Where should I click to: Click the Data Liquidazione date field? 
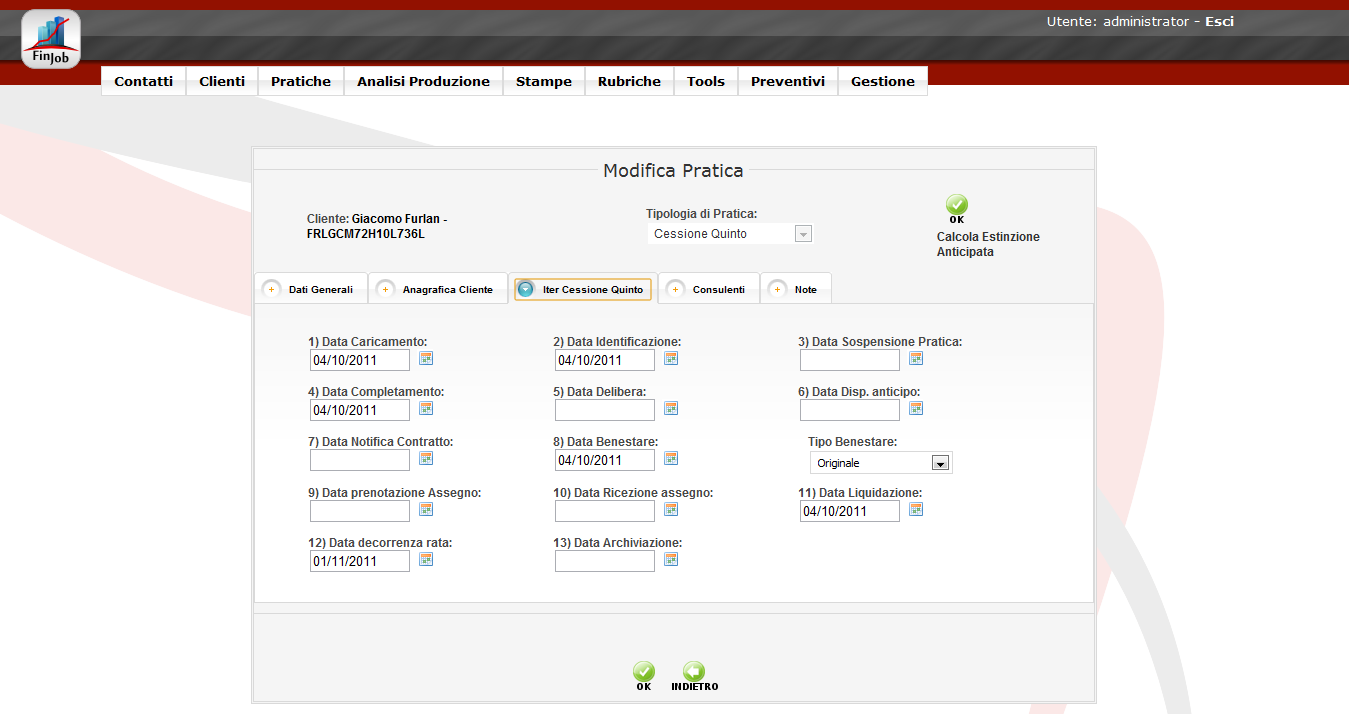point(850,511)
